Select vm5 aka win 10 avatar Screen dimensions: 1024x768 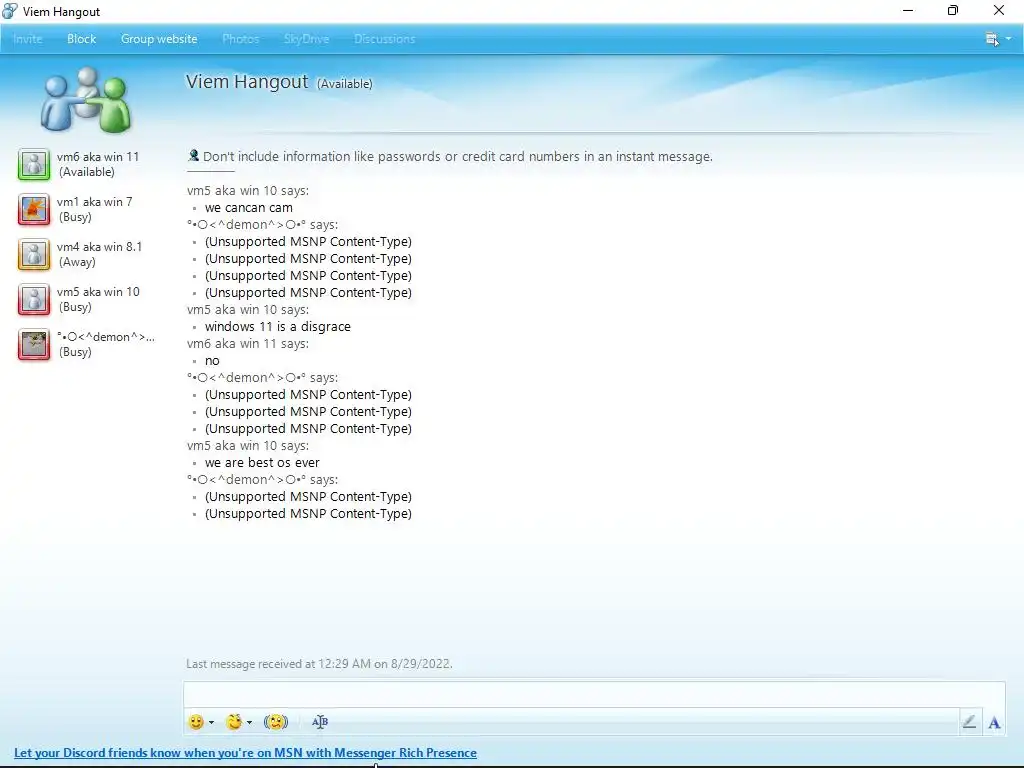[34, 299]
